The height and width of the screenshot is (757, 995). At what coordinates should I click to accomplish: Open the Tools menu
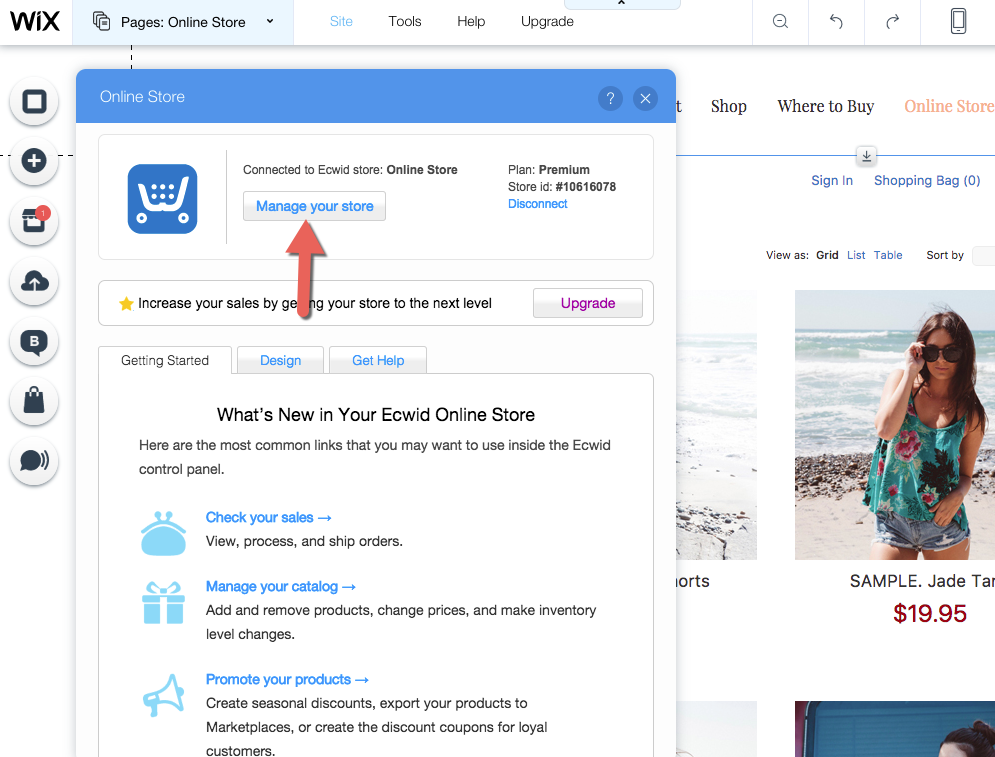point(404,22)
